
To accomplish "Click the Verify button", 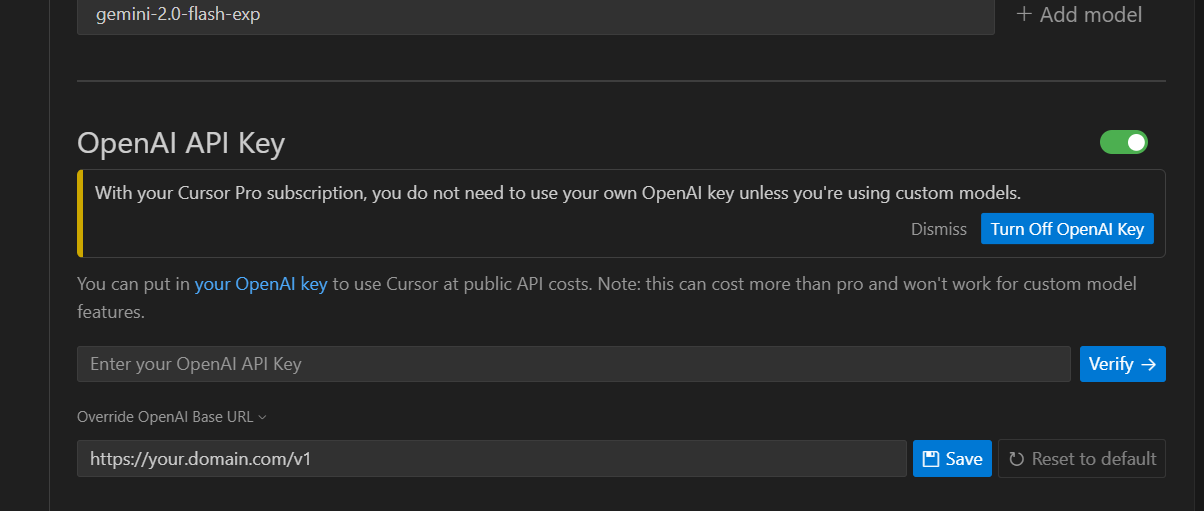I will (x=1122, y=364).
